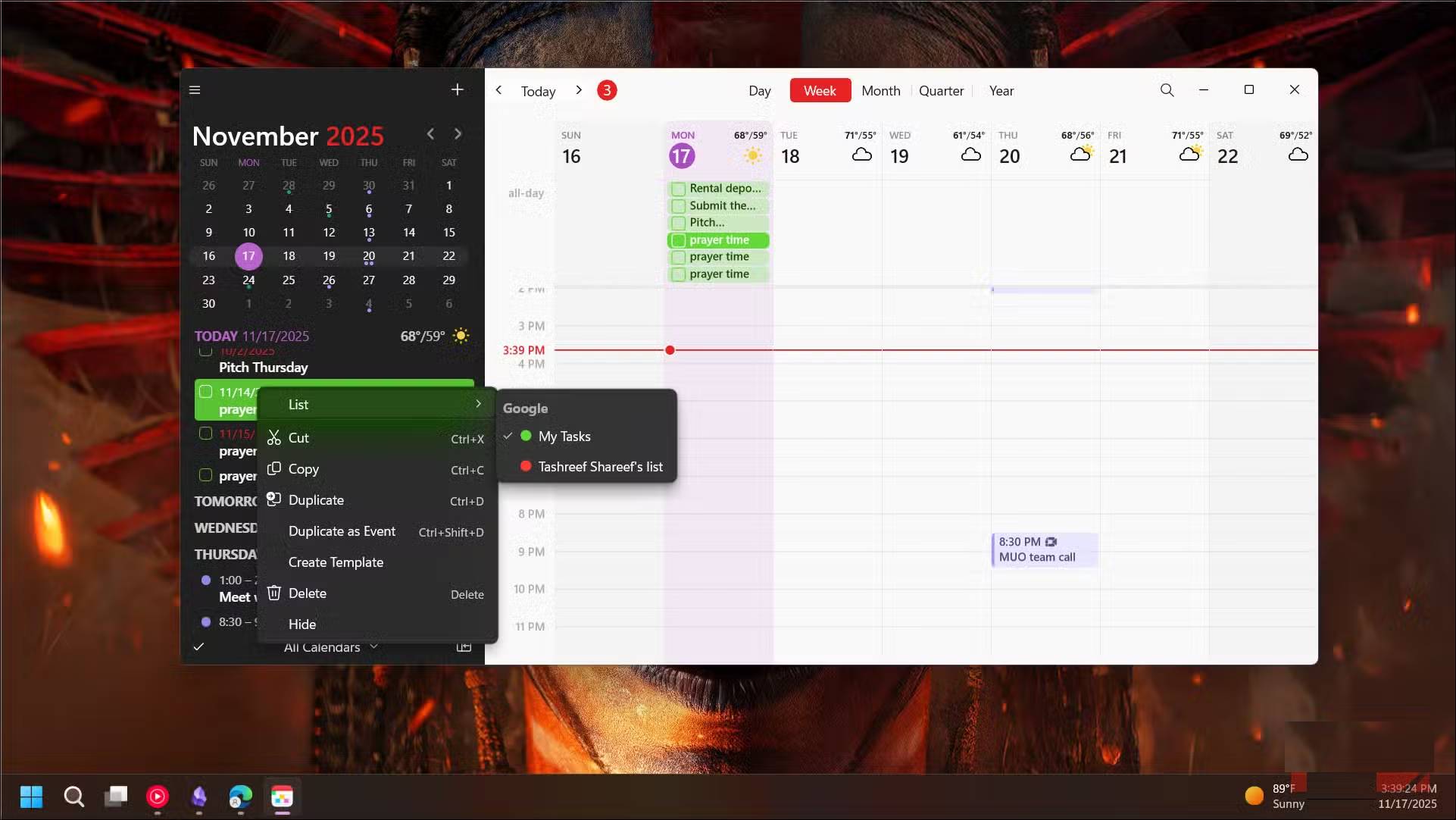The image size is (1456, 820).
Task: Open the MUO team call event
Action: point(1044,549)
